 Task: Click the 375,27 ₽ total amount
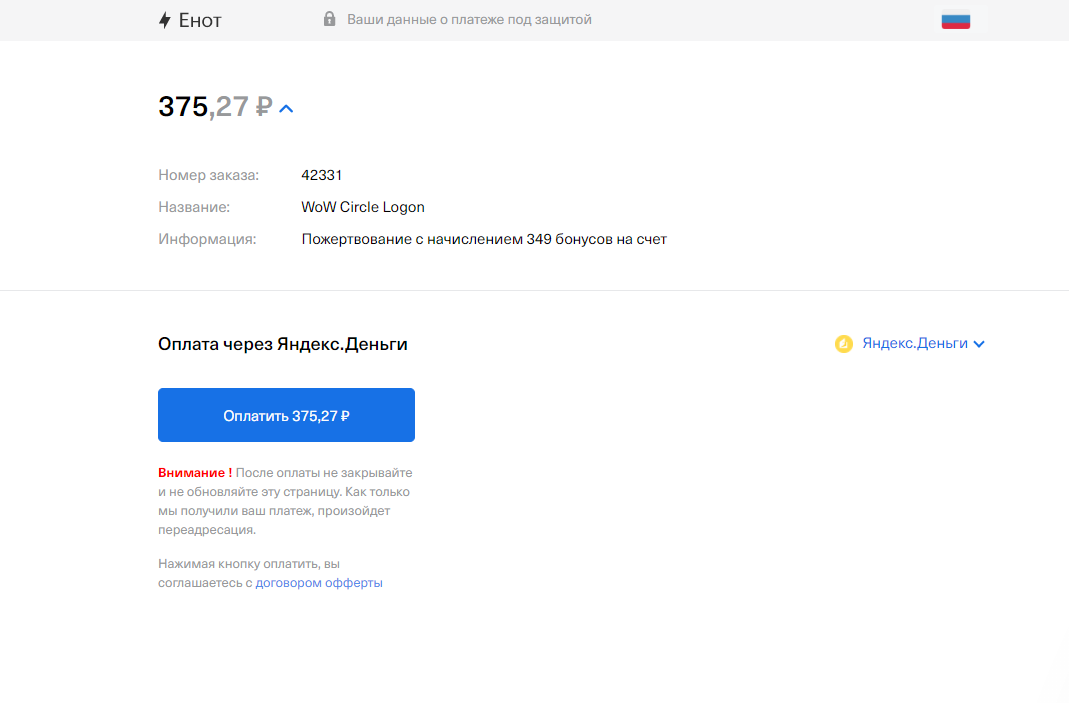(x=215, y=107)
